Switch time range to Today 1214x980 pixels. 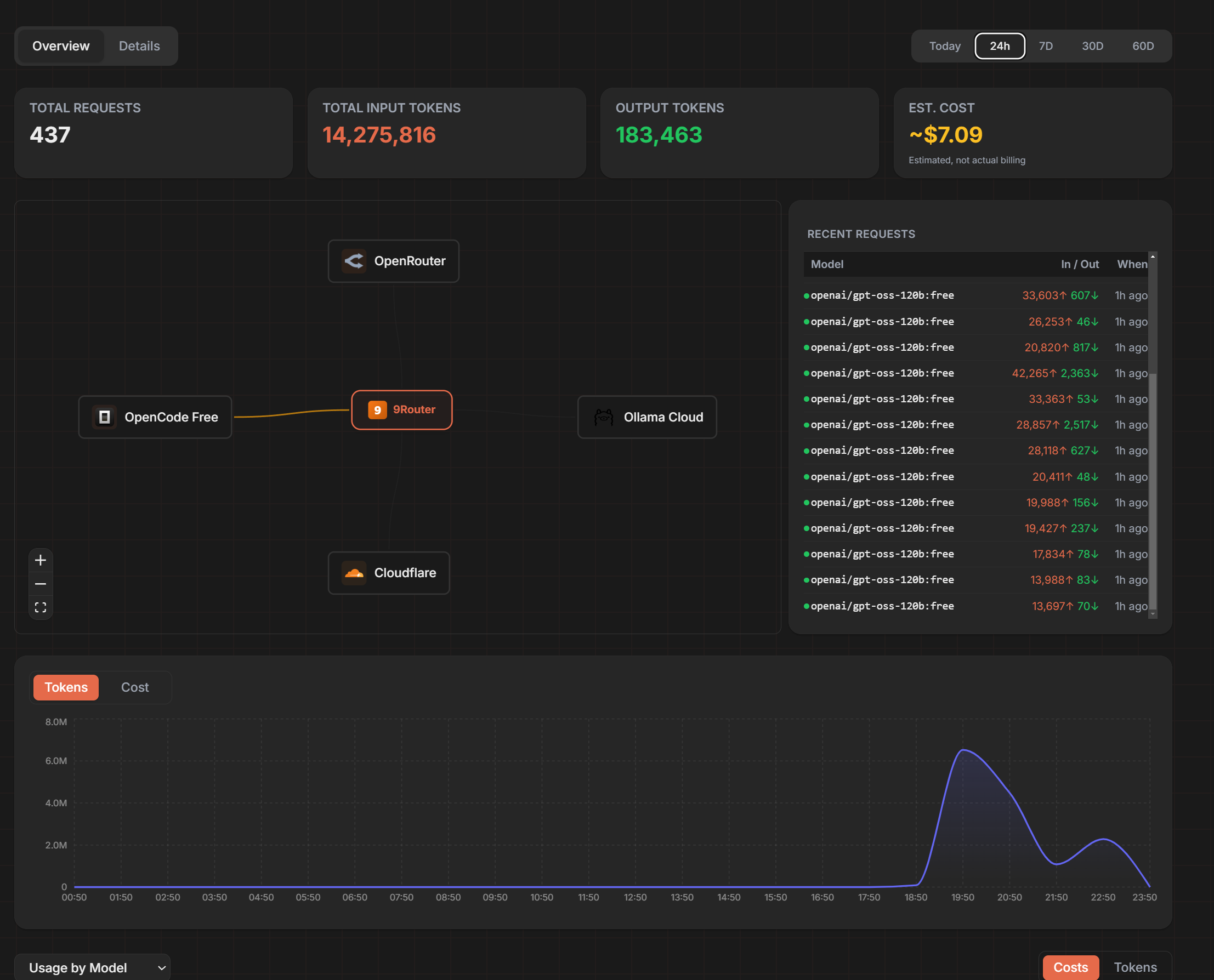(x=945, y=46)
